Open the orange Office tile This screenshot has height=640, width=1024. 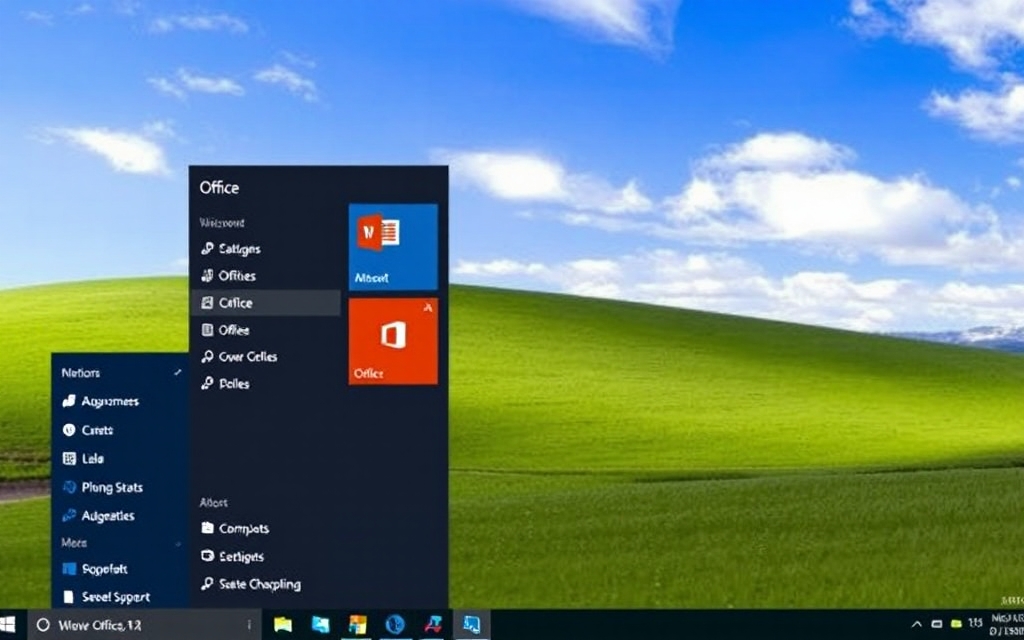coord(393,342)
